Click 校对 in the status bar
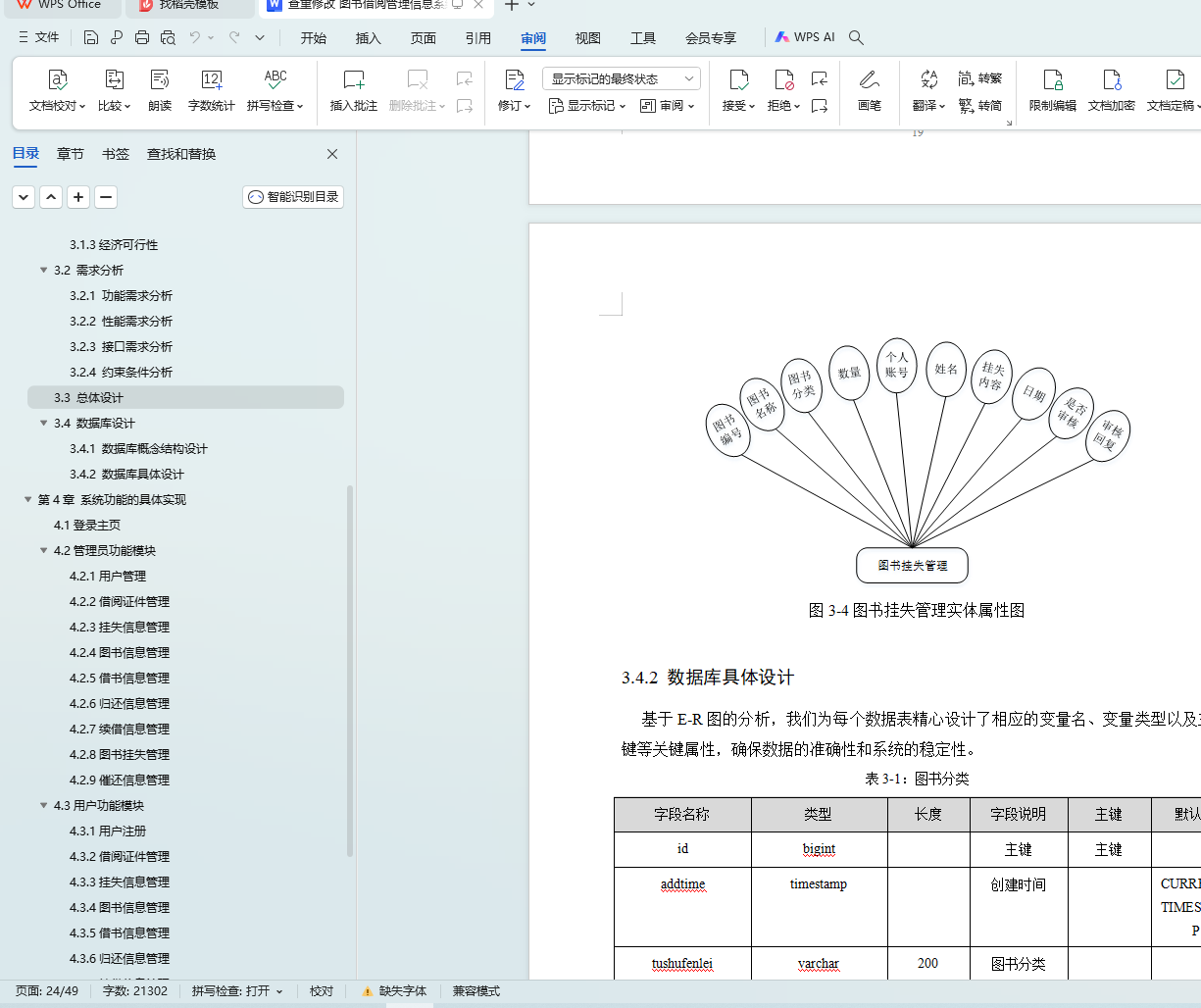The image size is (1201, 1008). [322, 991]
